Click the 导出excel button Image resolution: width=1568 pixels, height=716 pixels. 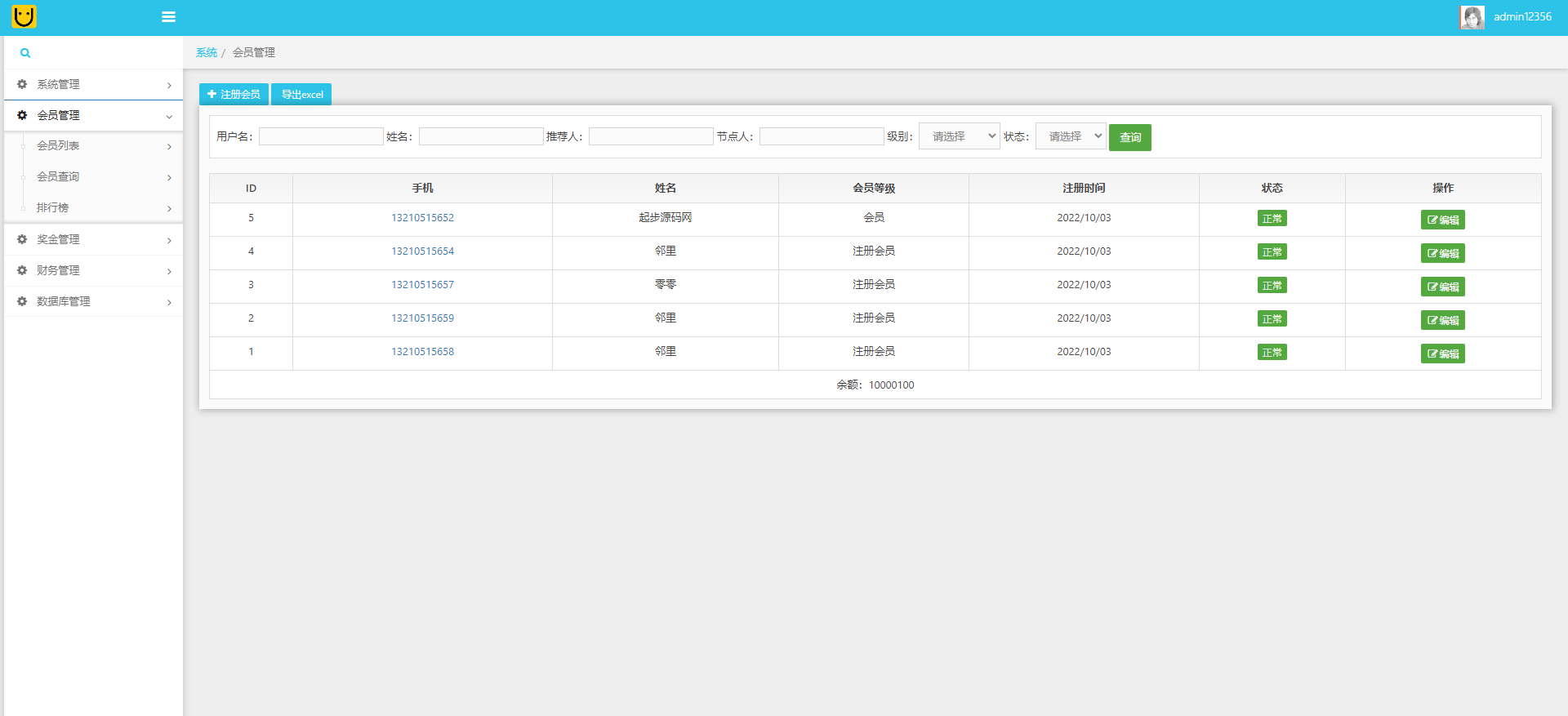click(x=301, y=94)
